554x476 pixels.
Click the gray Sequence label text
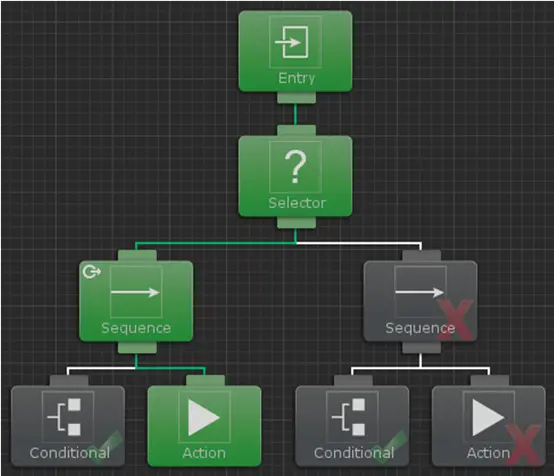point(420,328)
